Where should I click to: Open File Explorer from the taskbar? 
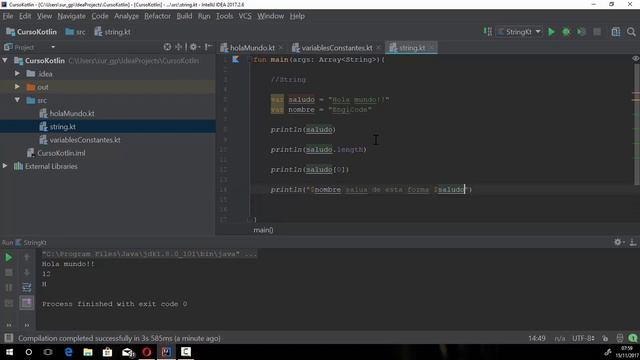[x=88, y=352]
